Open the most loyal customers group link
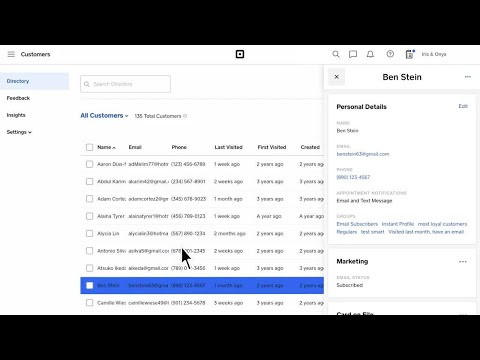Image resolution: width=480 pixels, height=360 pixels. click(442, 224)
